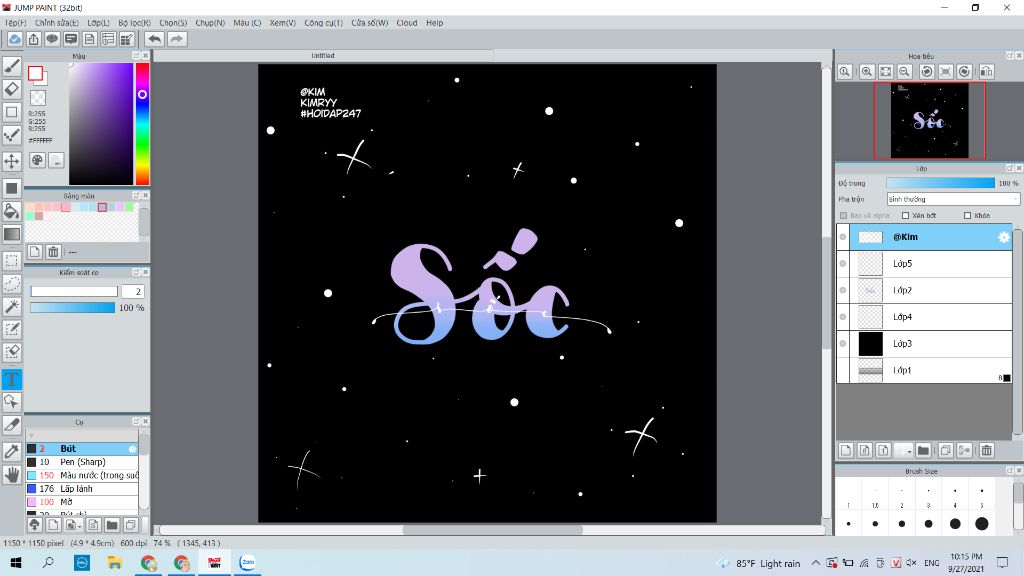The height and width of the screenshot is (576, 1024).
Task: Toggle visibility of the @Kim layer
Action: point(842,237)
